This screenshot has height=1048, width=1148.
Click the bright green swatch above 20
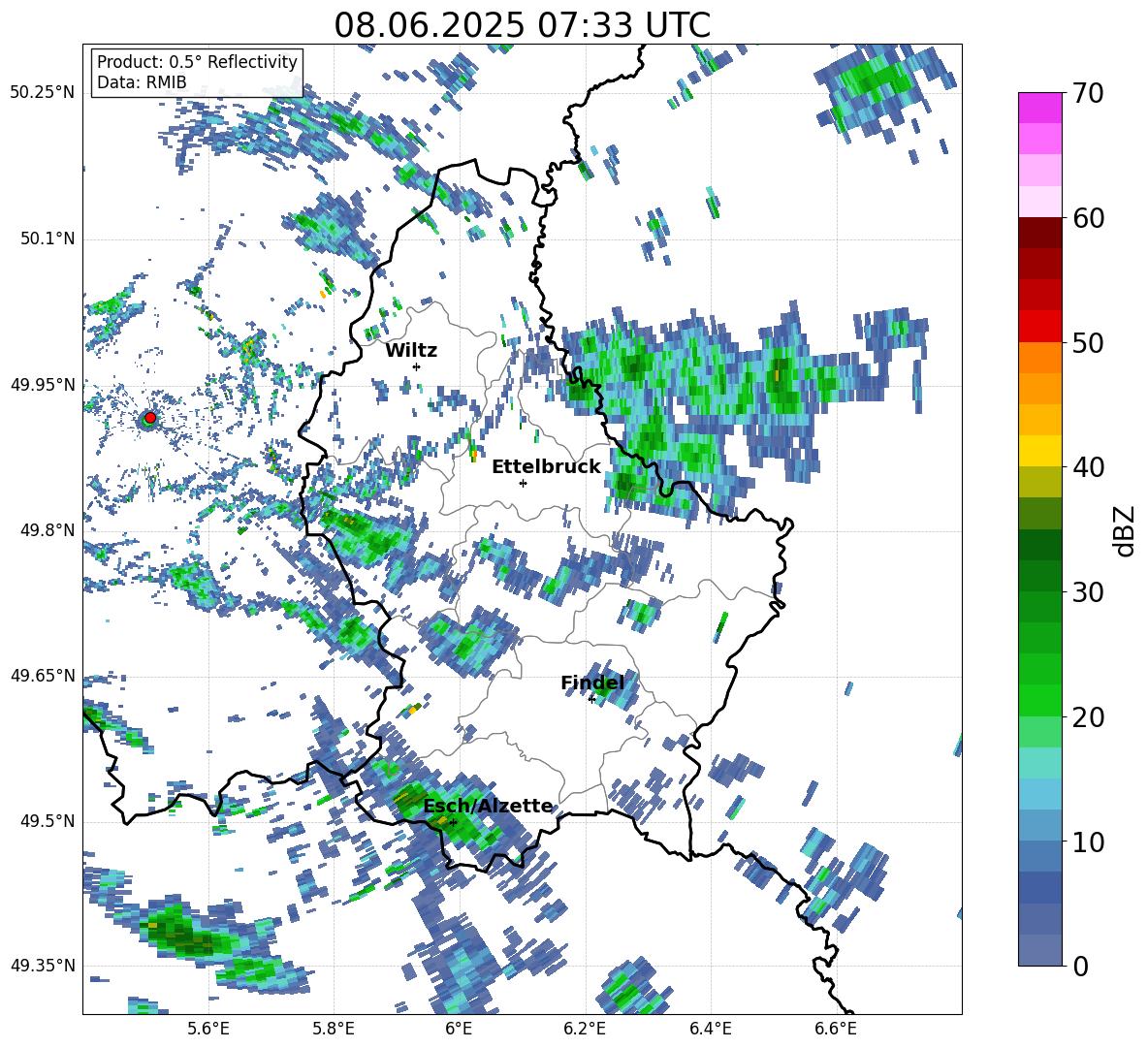point(1039,700)
